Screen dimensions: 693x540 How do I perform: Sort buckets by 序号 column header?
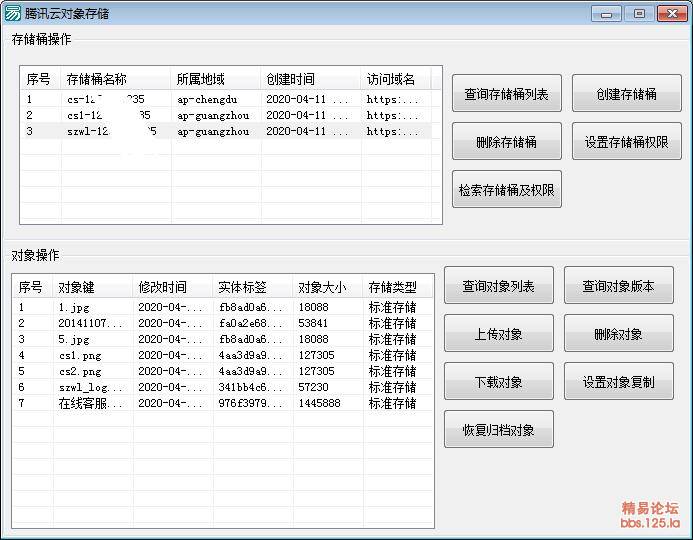[x=41, y=79]
